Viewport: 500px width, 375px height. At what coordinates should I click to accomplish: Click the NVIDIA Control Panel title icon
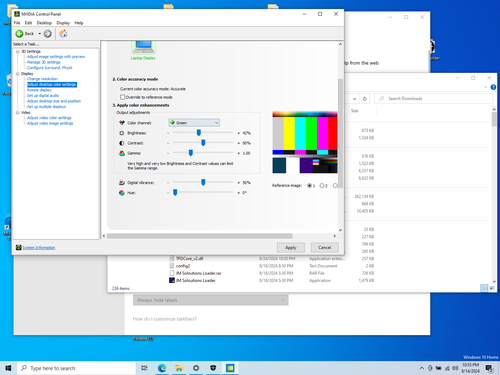click(17, 14)
